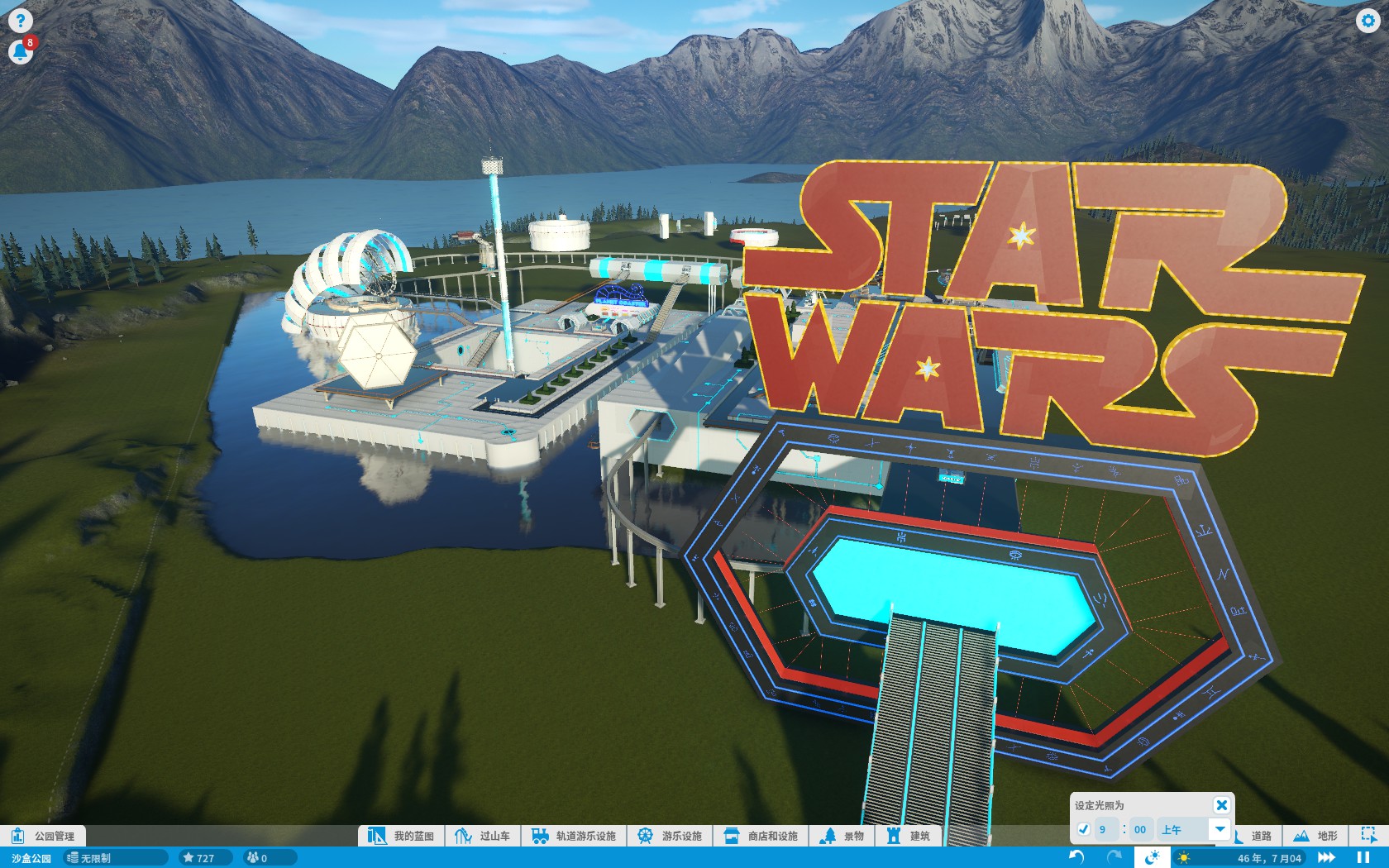Edit the hour field showing 9
The image size is (1389, 868).
1106,829
